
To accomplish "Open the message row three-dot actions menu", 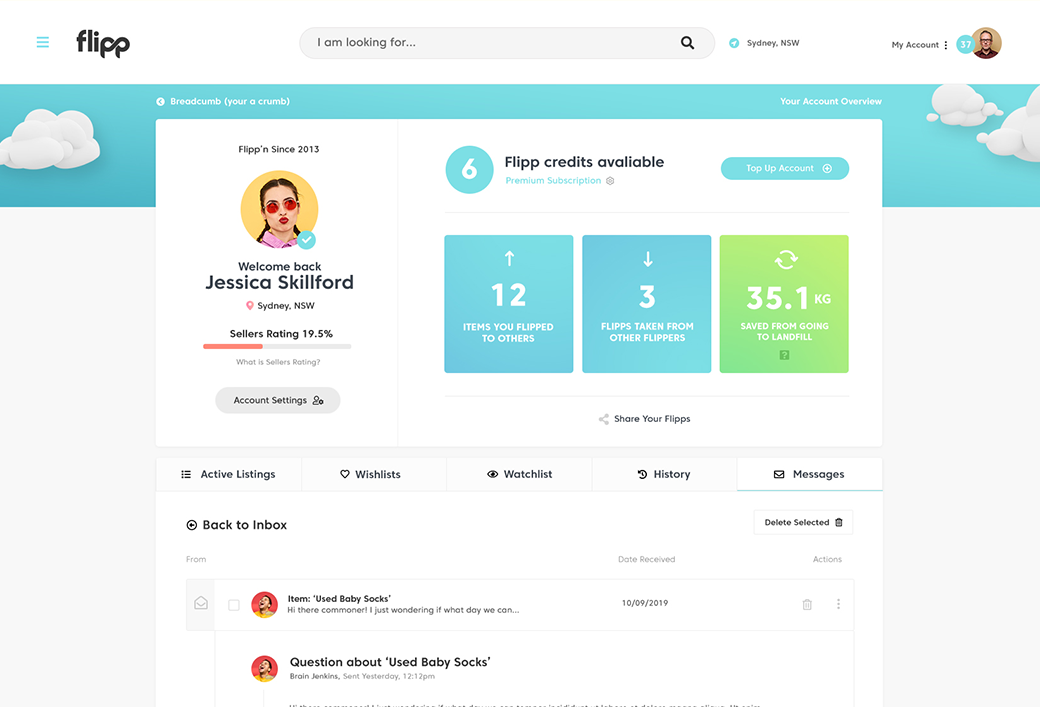I will click(x=838, y=604).
